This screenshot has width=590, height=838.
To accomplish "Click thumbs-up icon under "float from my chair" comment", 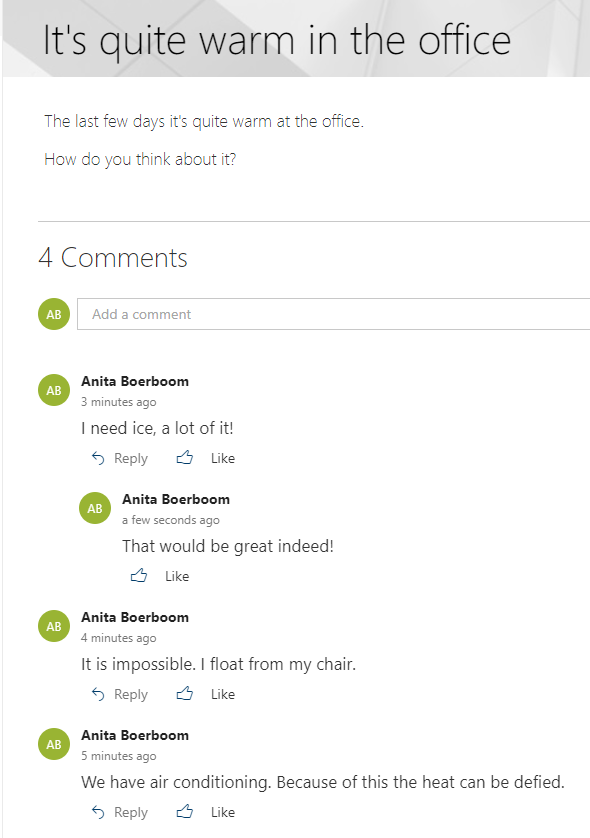I will point(184,694).
